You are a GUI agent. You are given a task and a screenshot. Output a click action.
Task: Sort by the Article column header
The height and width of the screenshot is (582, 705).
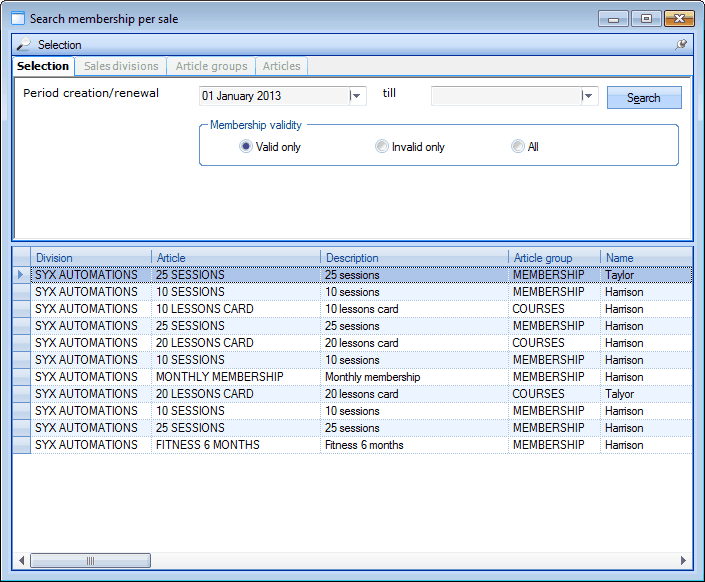(x=235, y=258)
